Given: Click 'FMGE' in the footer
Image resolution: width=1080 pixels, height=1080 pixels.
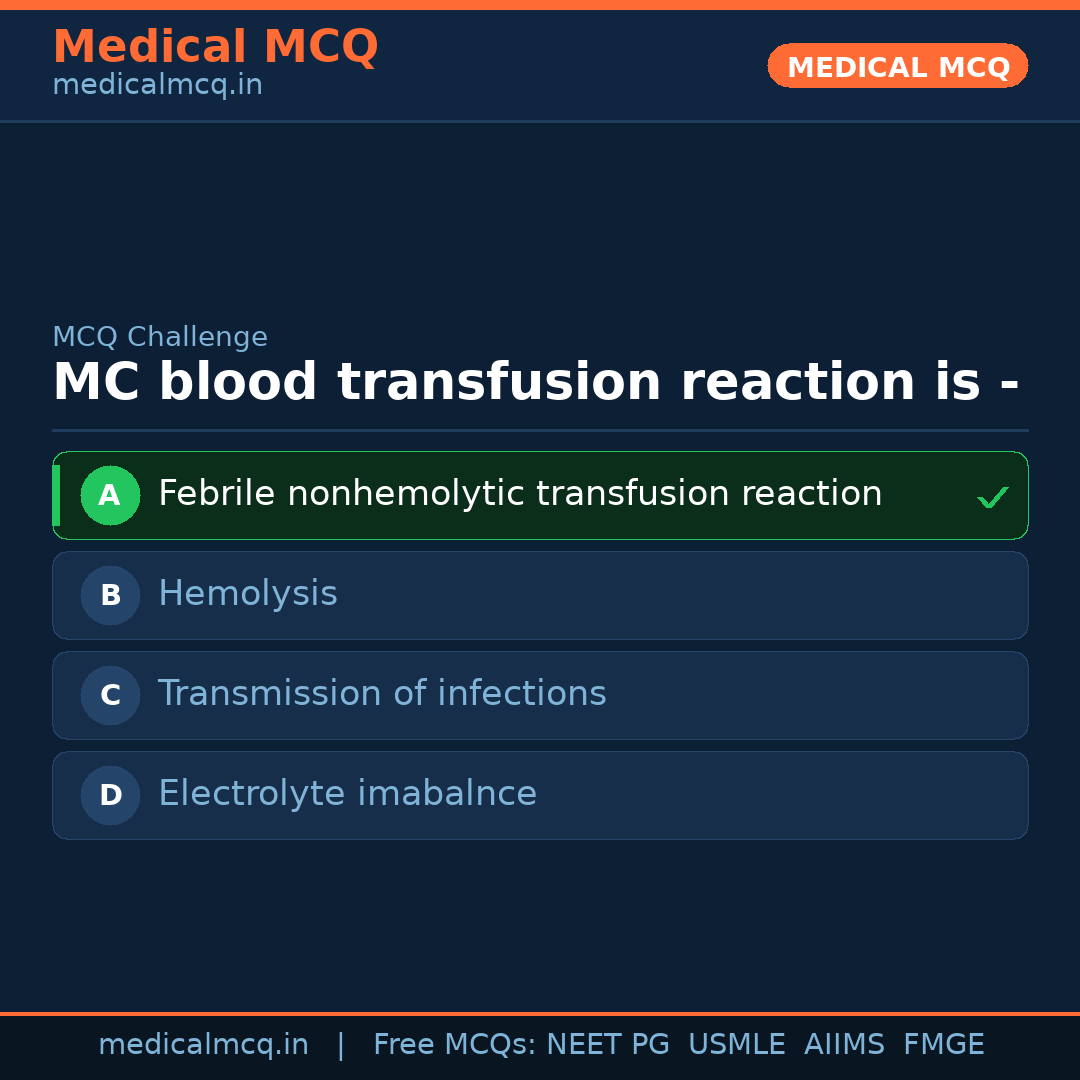Looking at the screenshot, I should pos(944,1045).
